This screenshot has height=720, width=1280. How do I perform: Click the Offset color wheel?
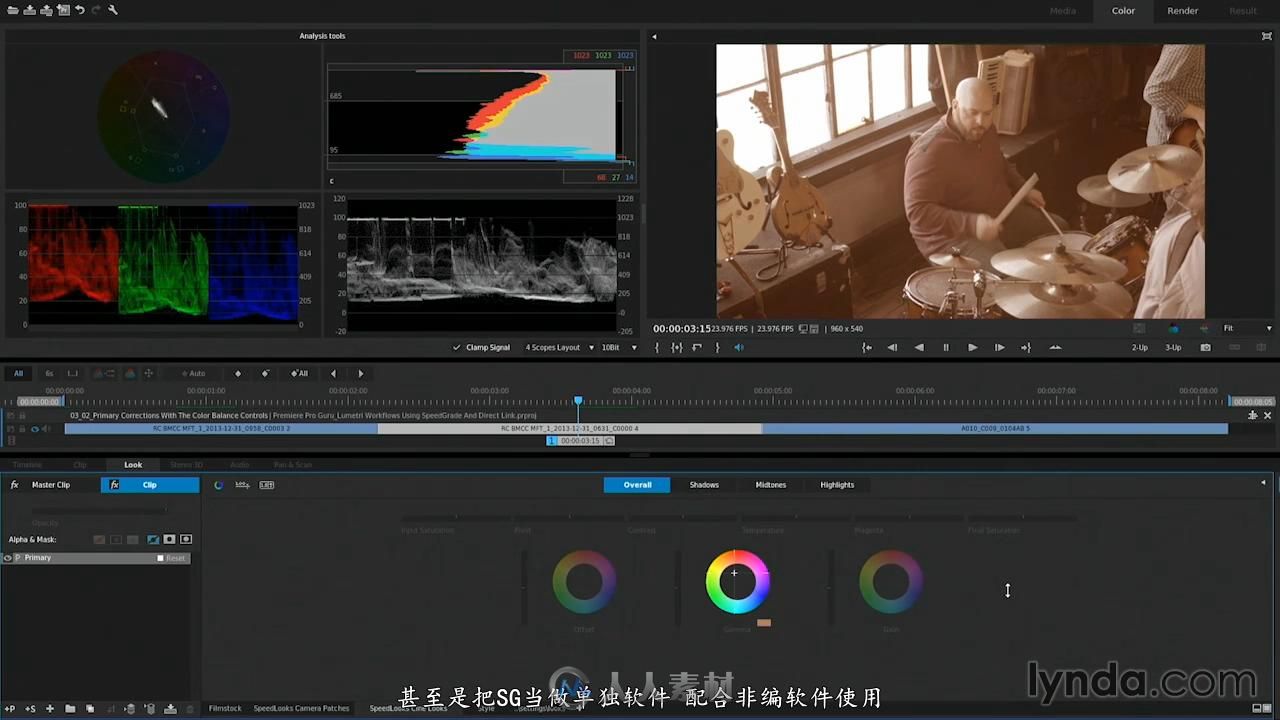[584, 582]
